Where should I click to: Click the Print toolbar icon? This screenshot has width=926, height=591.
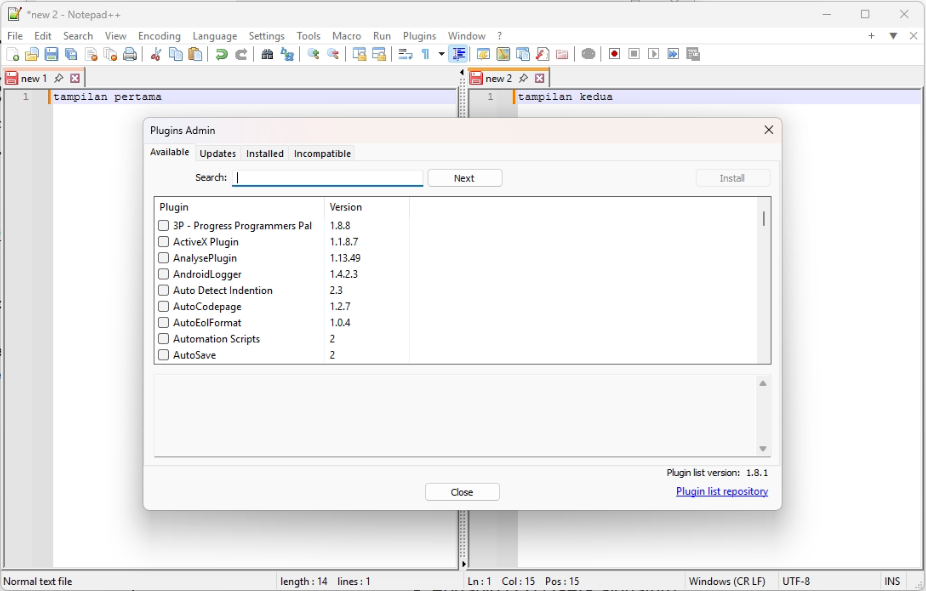coord(130,54)
